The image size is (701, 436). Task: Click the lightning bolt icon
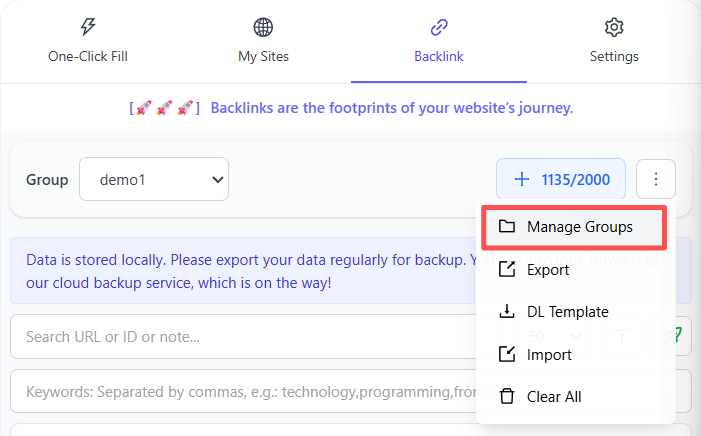tap(88, 27)
